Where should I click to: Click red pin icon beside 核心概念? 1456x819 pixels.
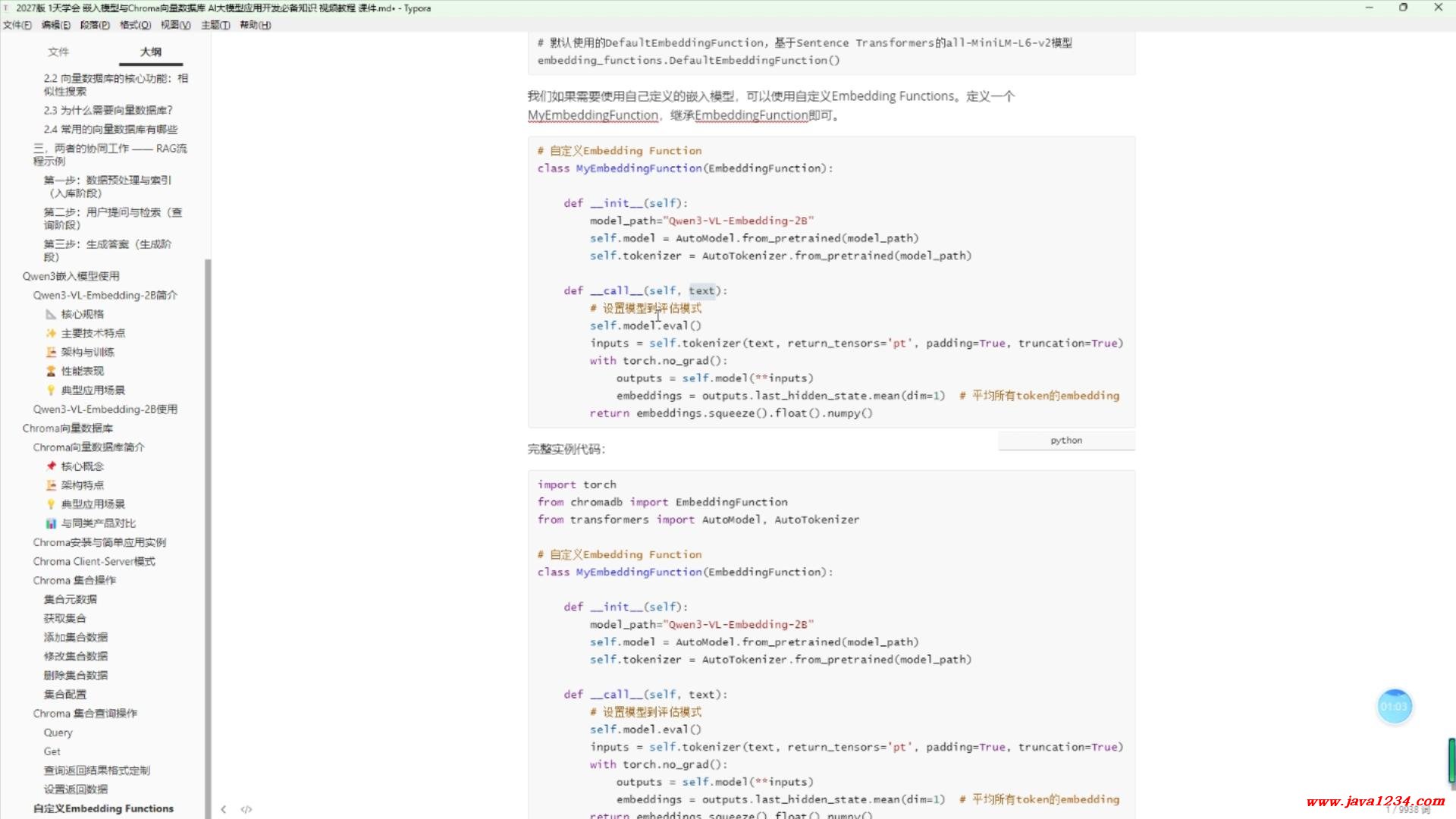[x=51, y=466]
